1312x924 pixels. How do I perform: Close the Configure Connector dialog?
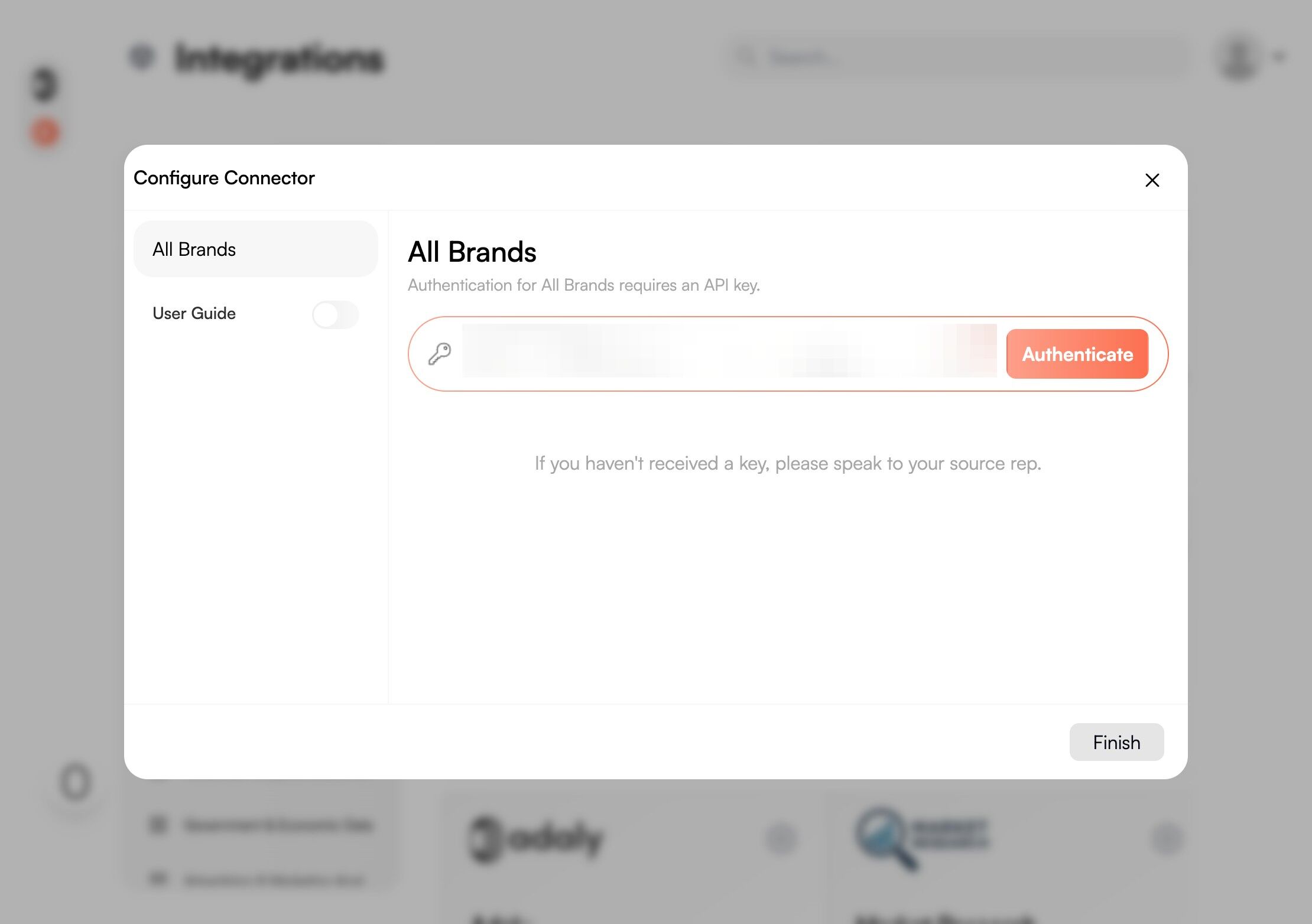[1152, 180]
